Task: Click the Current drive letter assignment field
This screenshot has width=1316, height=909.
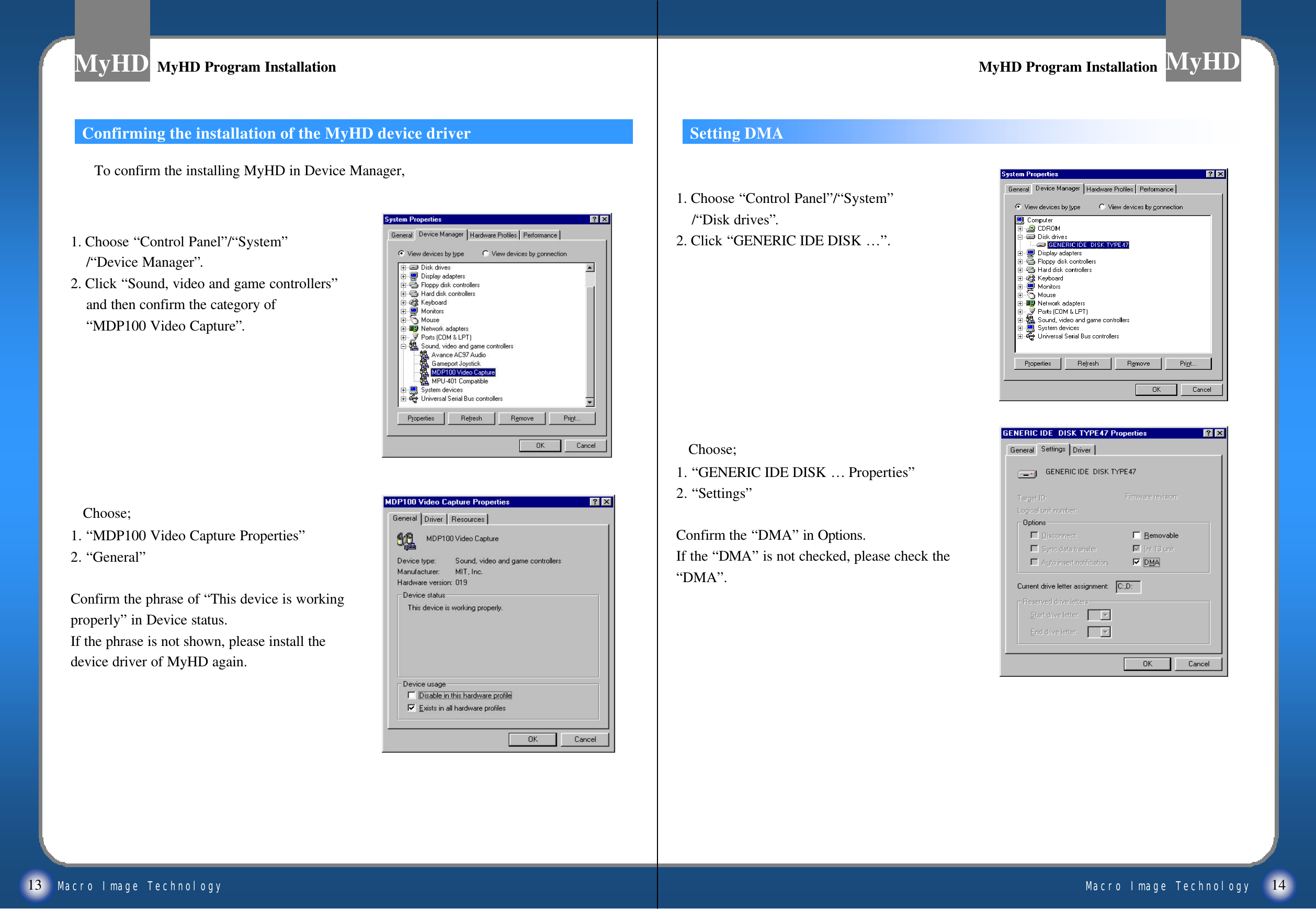Action: pos(1128,586)
